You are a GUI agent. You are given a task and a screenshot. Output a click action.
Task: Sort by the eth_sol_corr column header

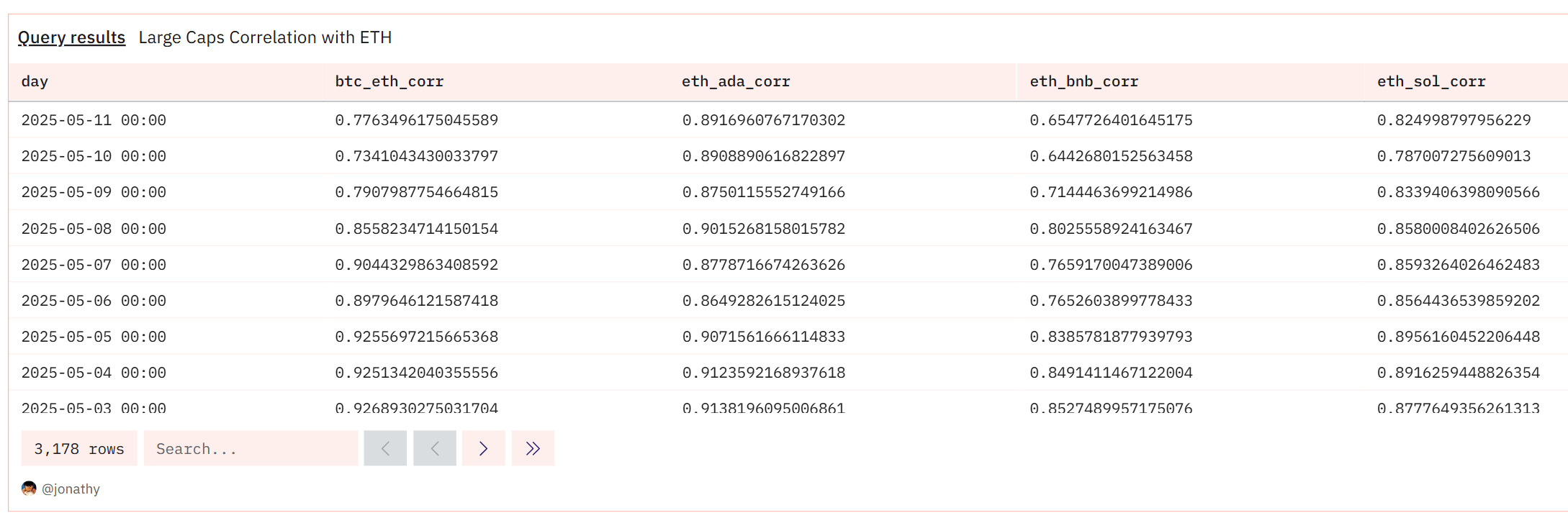[1431, 81]
